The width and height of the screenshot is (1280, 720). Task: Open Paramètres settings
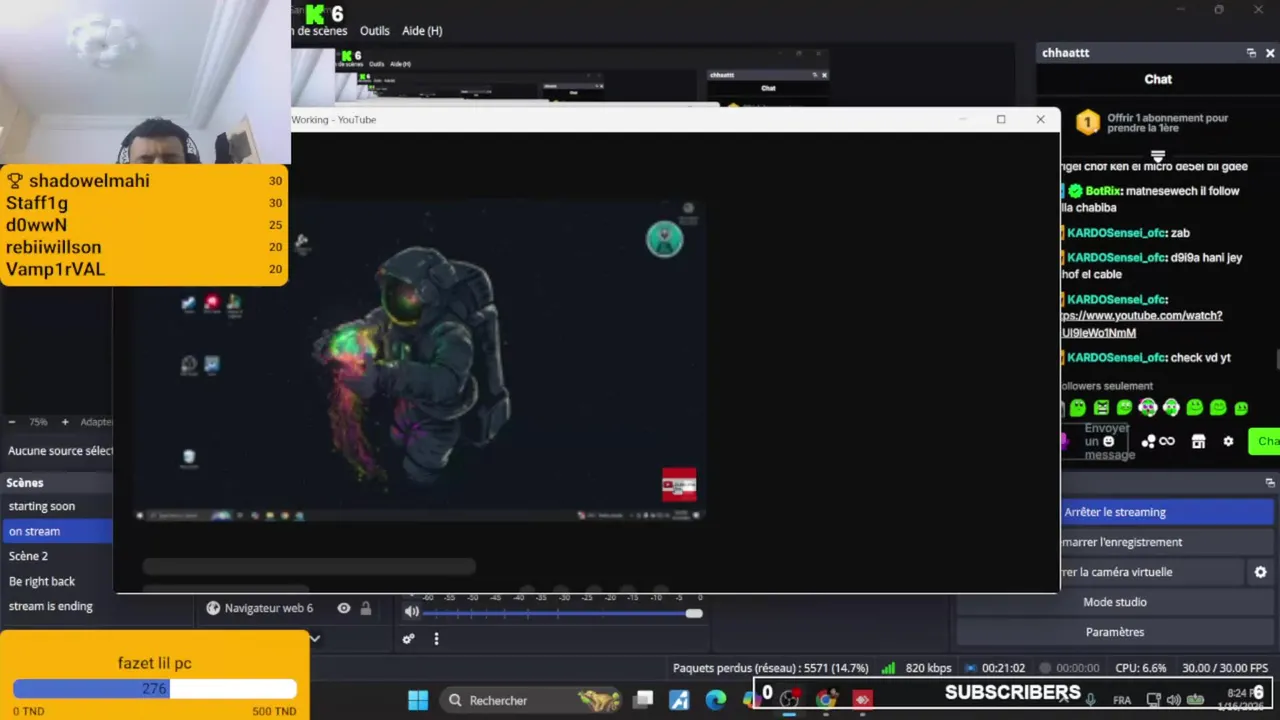1115,632
